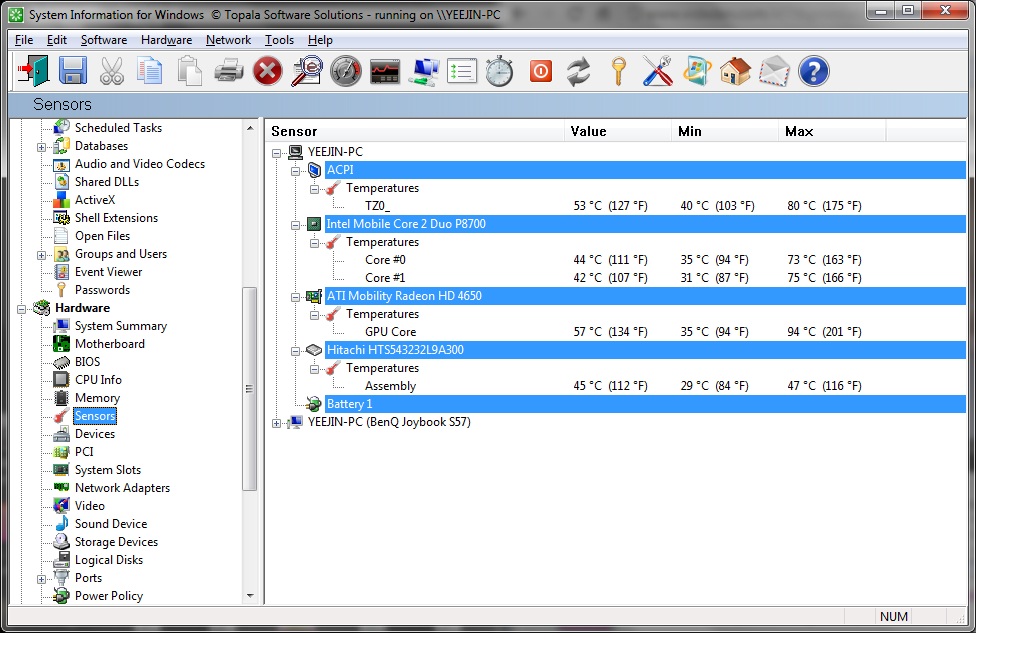
Task: Click the Windows update toolbar icon
Action: [x=697, y=71]
